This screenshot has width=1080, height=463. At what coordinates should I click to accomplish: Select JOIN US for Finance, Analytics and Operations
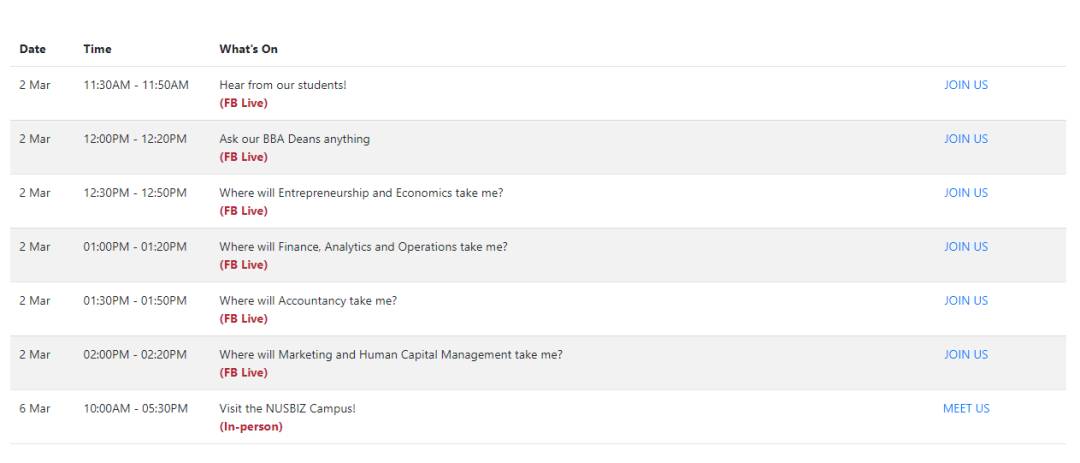pyautogui.click(x=965, y=247)
